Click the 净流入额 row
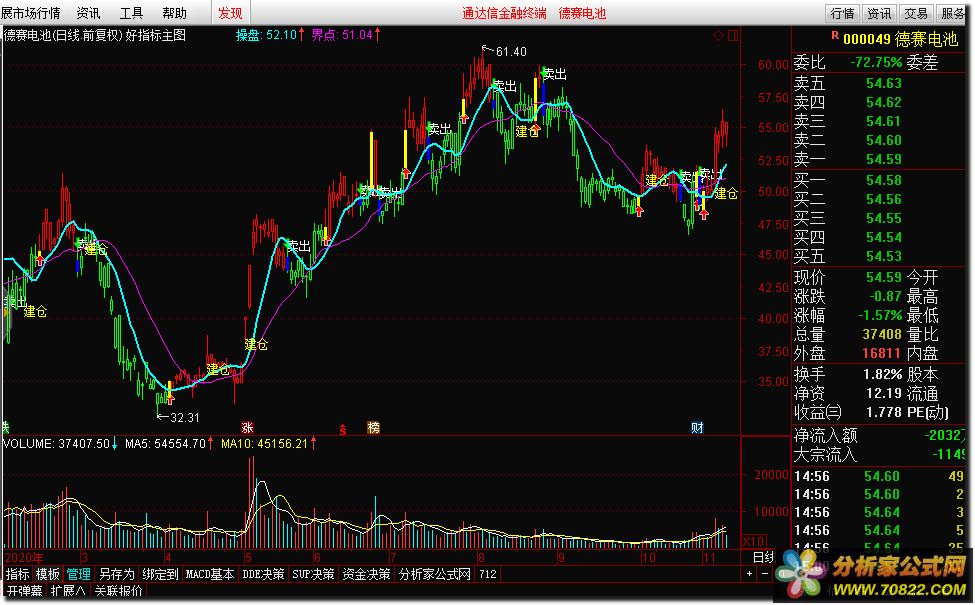The width and height of the screenshot is (975, 605). click(879, 435)
